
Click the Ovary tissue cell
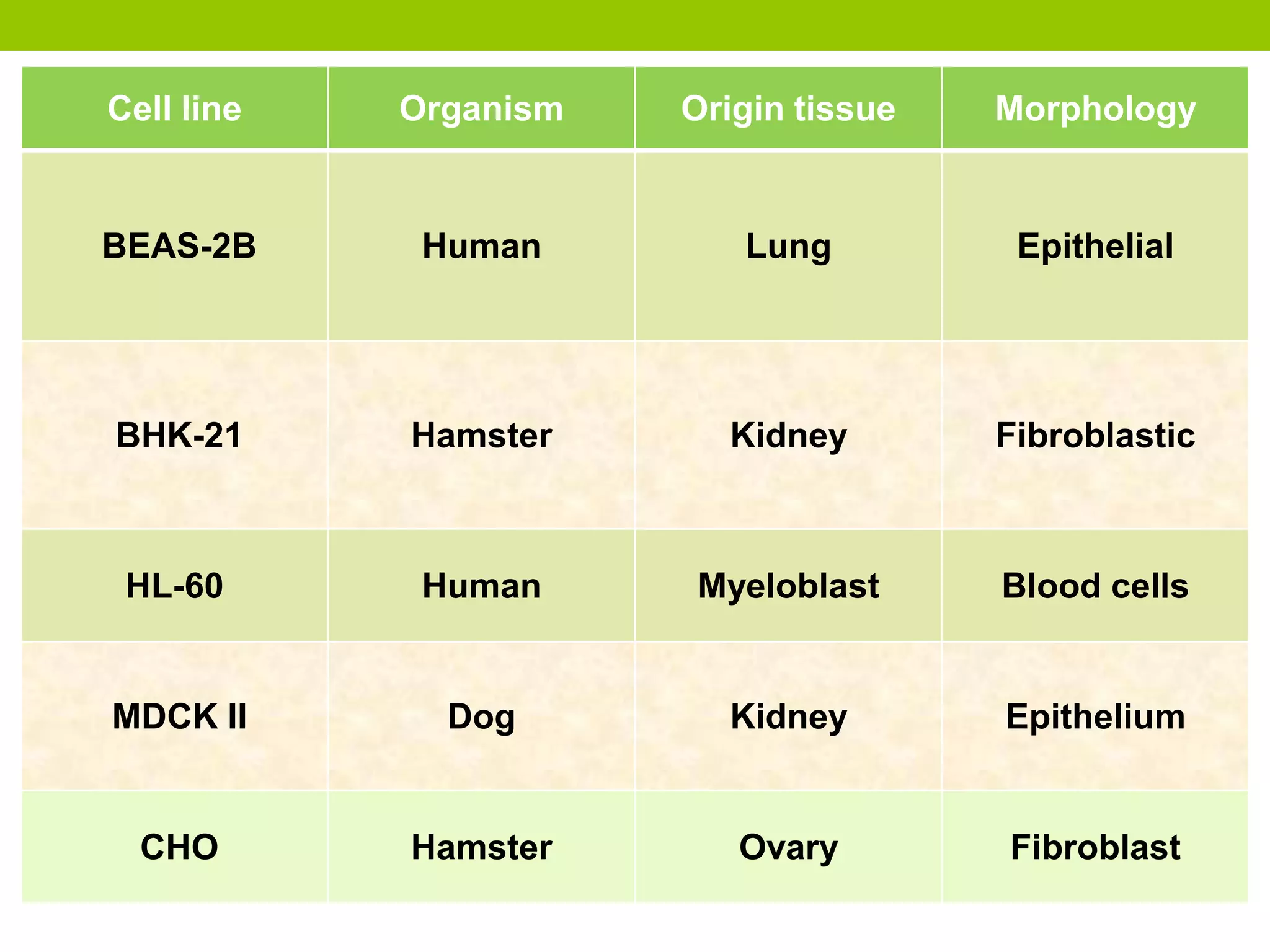coord(788,847)
